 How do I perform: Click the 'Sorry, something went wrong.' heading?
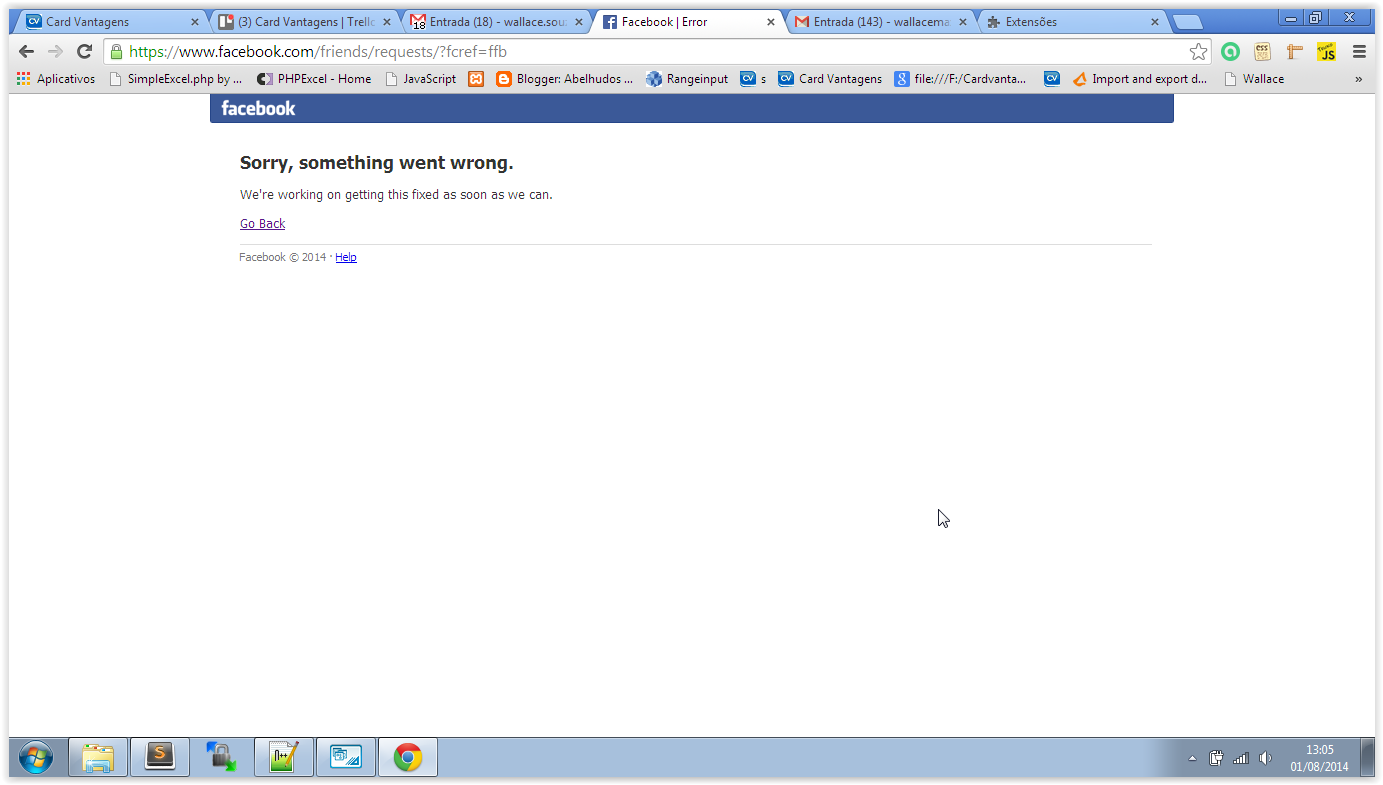coord(376,163)
